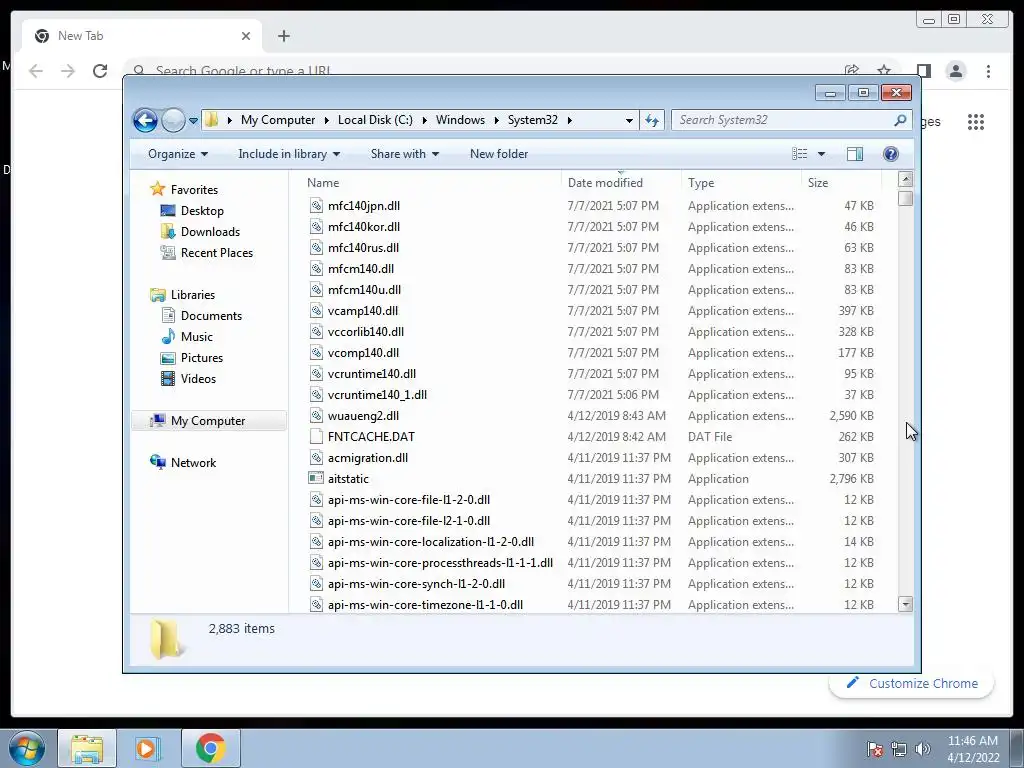
Task: Open the view options dropdown arrow
Action: [822, 154]
